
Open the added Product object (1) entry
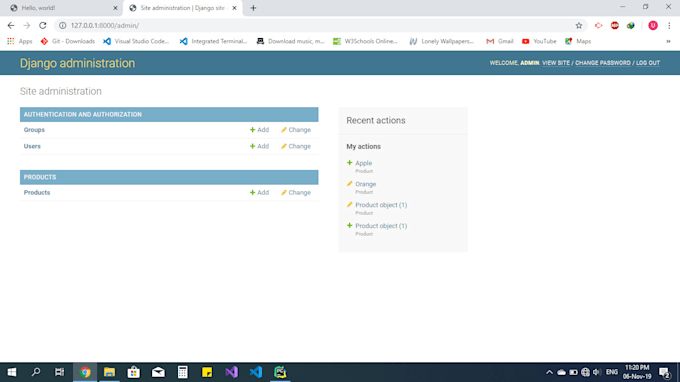(381, 225)
